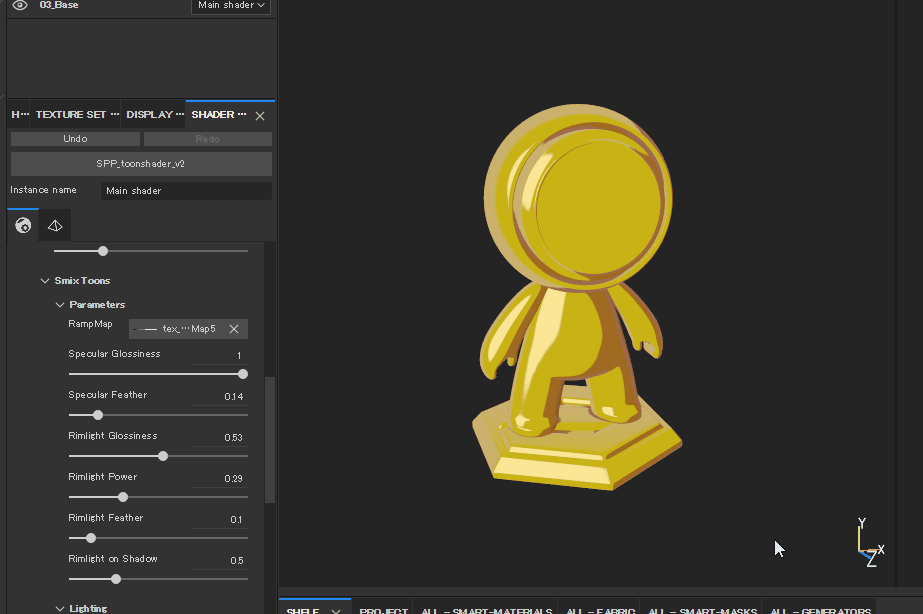
Task: Click the gold character model in viewport
Action: pos(577,297)
